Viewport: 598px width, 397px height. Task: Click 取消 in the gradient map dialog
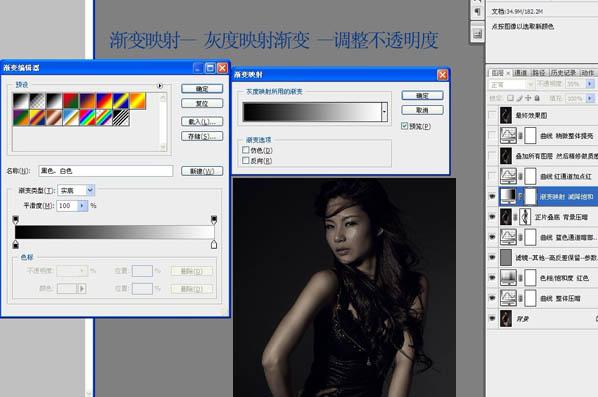422,110
